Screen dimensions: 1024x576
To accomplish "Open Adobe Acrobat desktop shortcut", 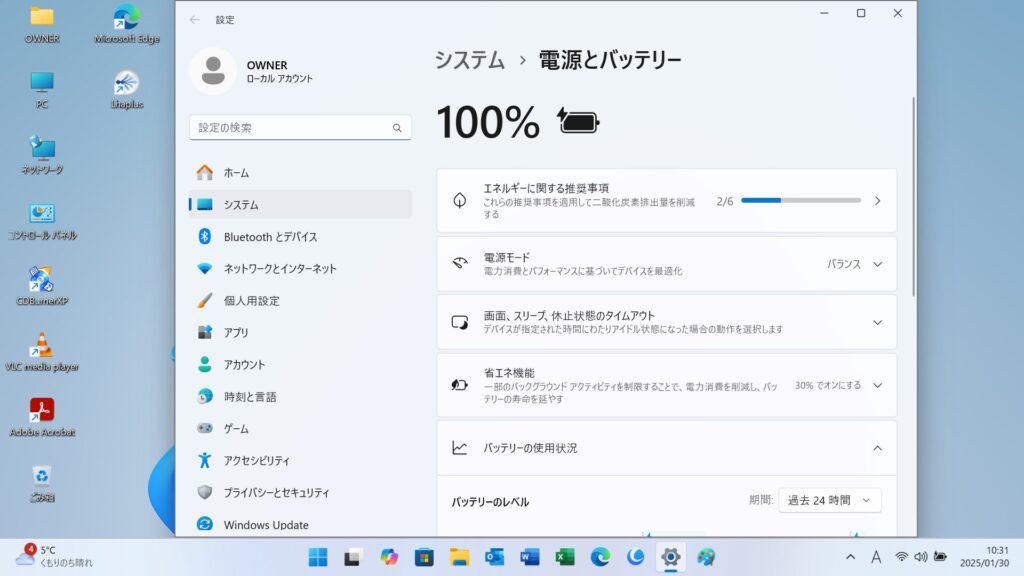I will tap(42, 411).
